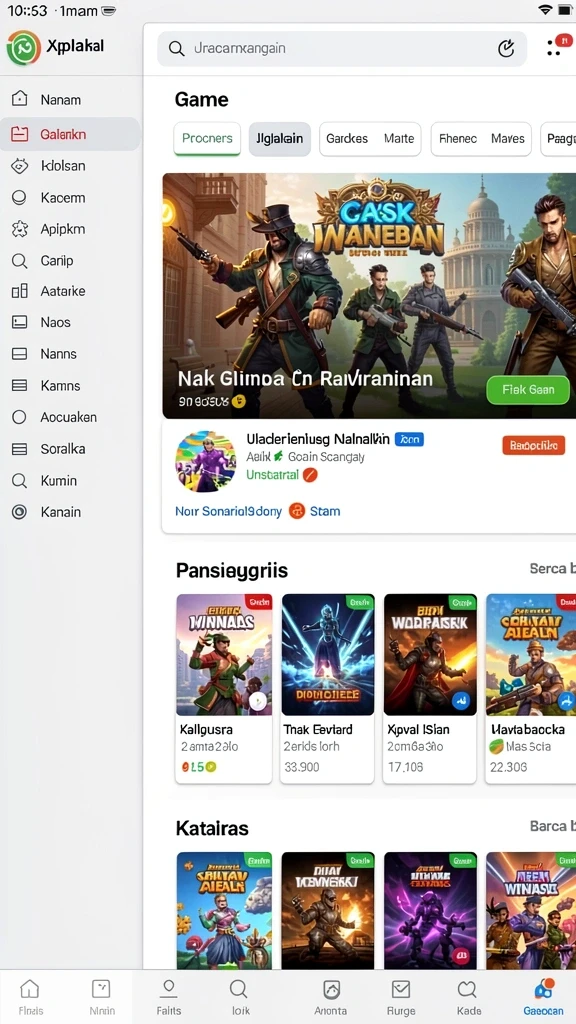This screenshot has width=576, height=1024.
Task: Open the Xpval ISian game card
Action: click(430, 688)
